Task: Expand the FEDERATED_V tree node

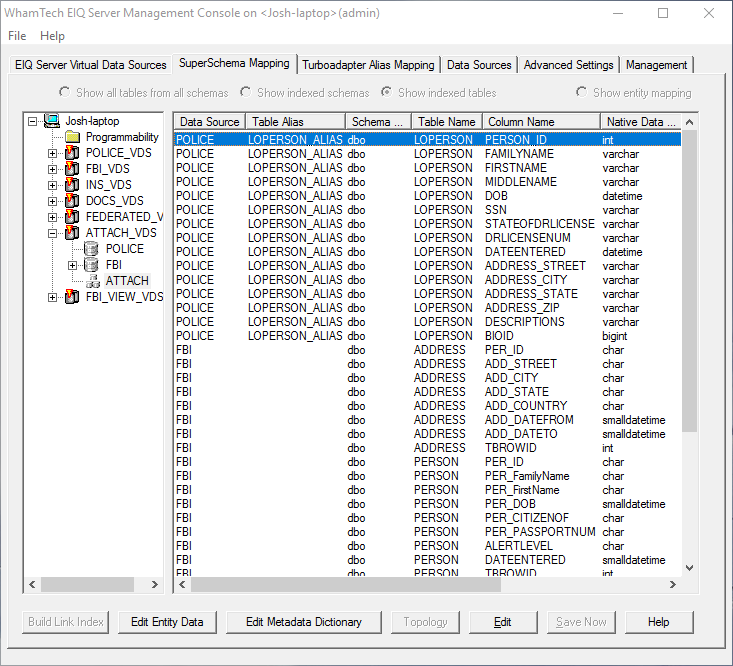Action: (x=52, y=217)
